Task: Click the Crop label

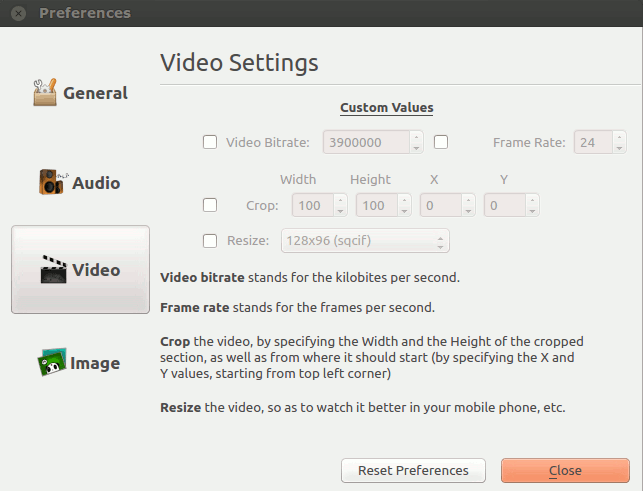Action: point(262,206)
